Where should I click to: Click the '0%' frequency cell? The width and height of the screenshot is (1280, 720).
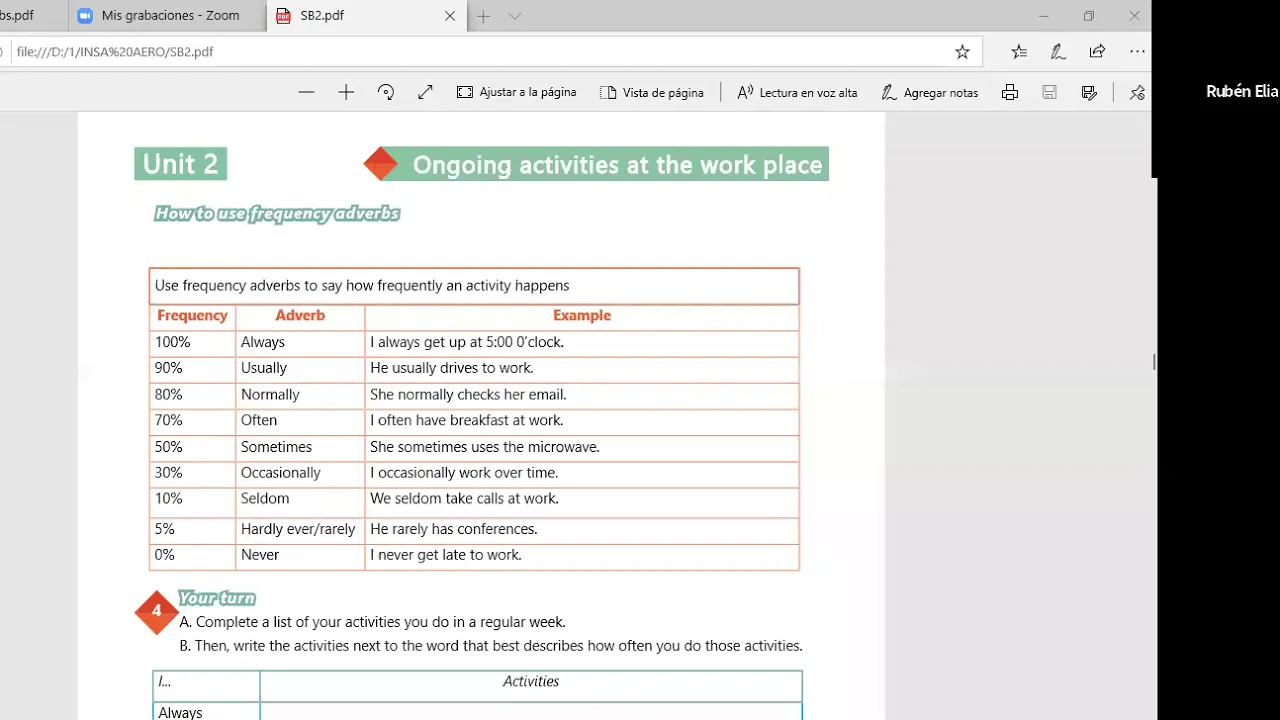(x=193, y=555)
